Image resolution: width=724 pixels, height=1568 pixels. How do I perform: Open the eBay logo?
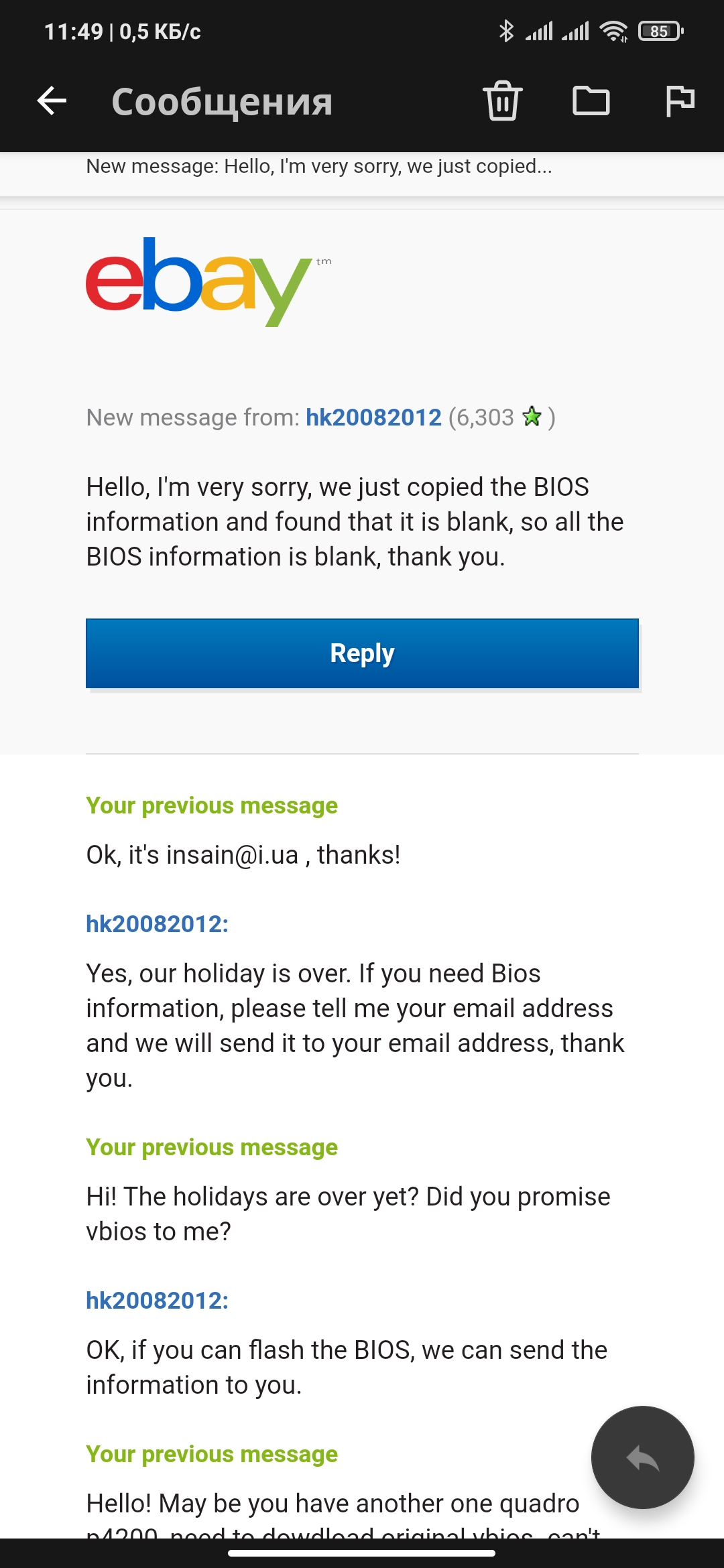(208, 281)
